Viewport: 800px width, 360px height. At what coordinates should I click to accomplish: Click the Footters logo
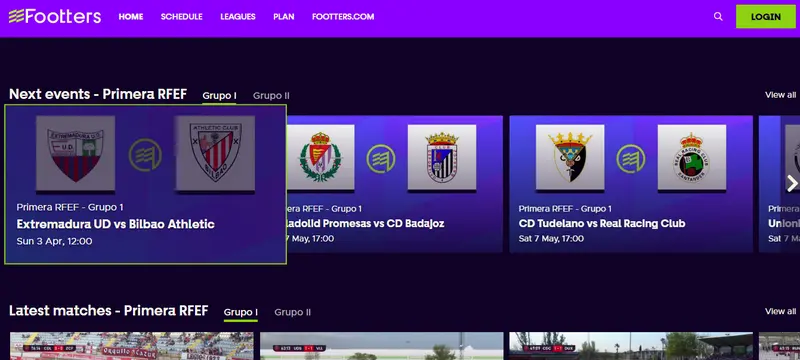tap(55, 16)
